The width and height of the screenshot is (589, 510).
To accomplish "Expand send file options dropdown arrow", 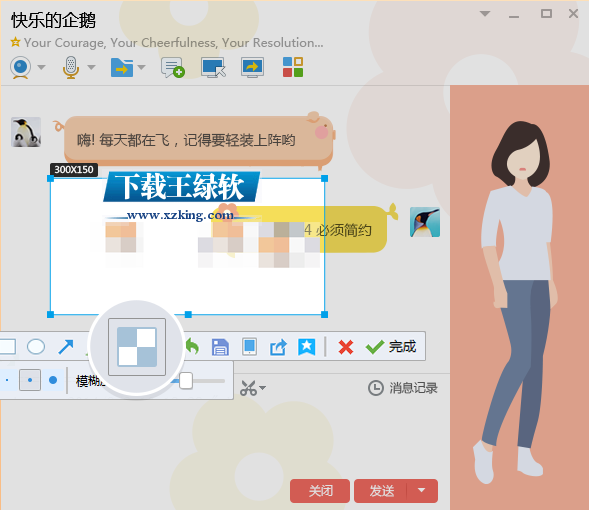I will 141,68.
